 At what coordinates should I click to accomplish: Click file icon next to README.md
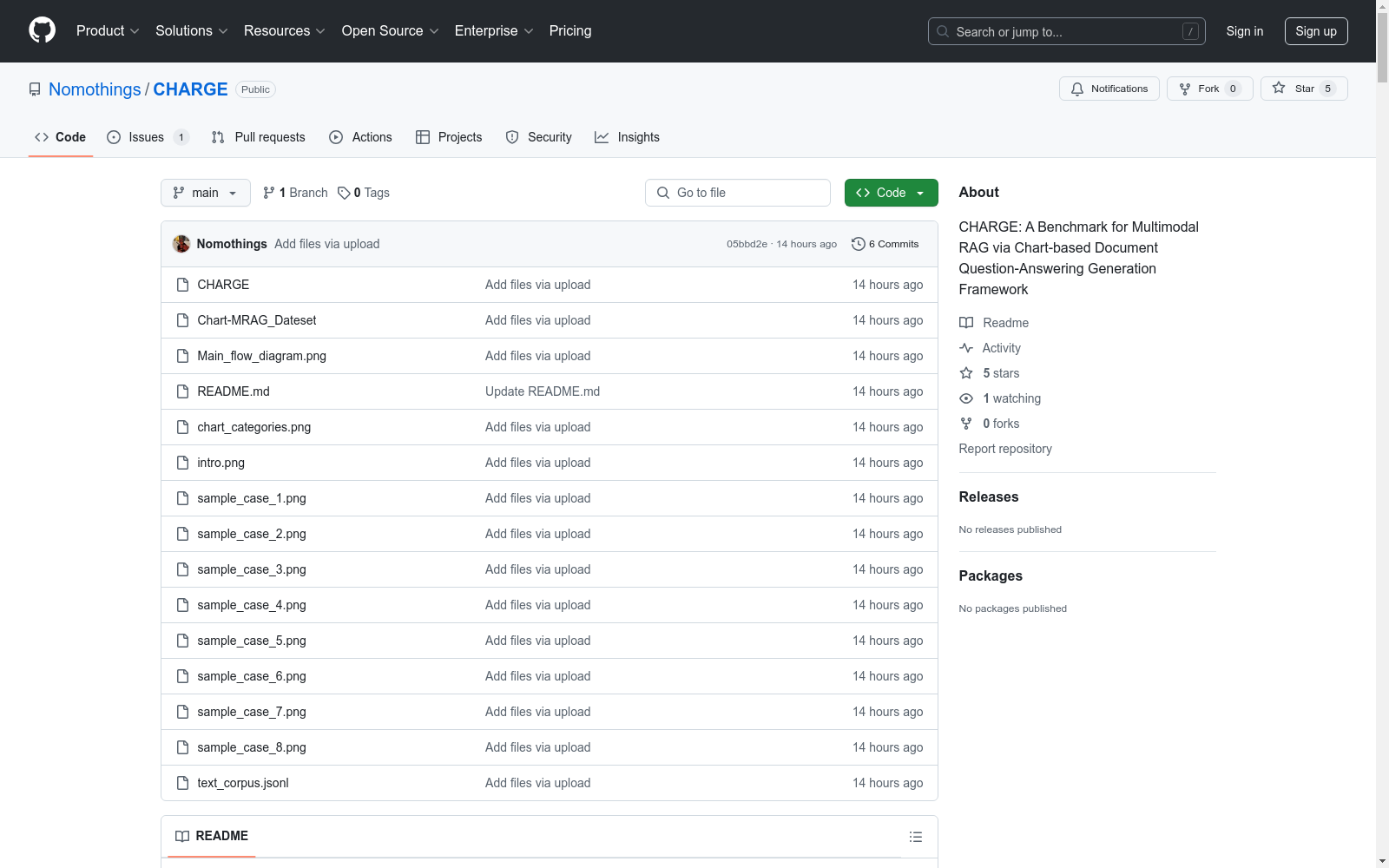tap(182, 391)
